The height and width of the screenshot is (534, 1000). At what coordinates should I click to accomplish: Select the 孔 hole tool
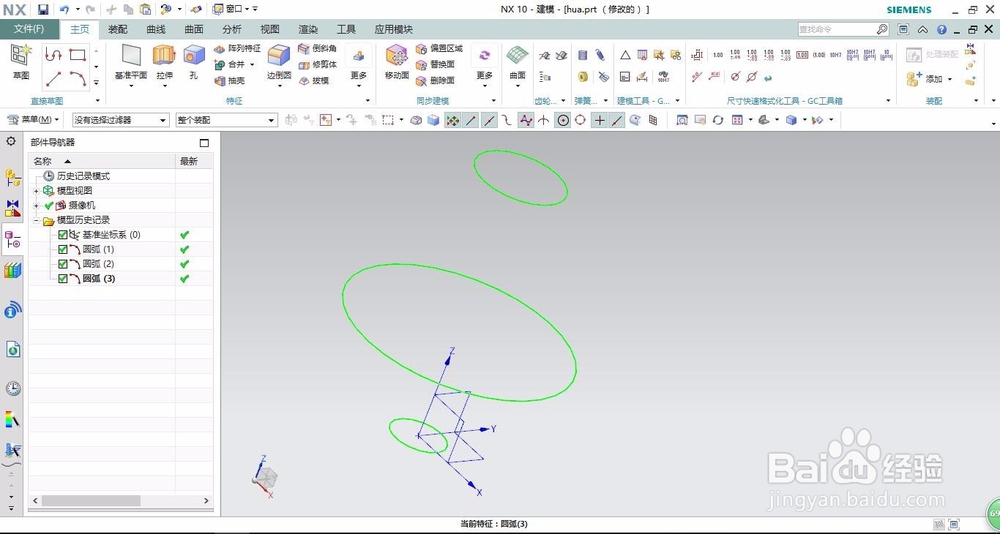[194, 56]
